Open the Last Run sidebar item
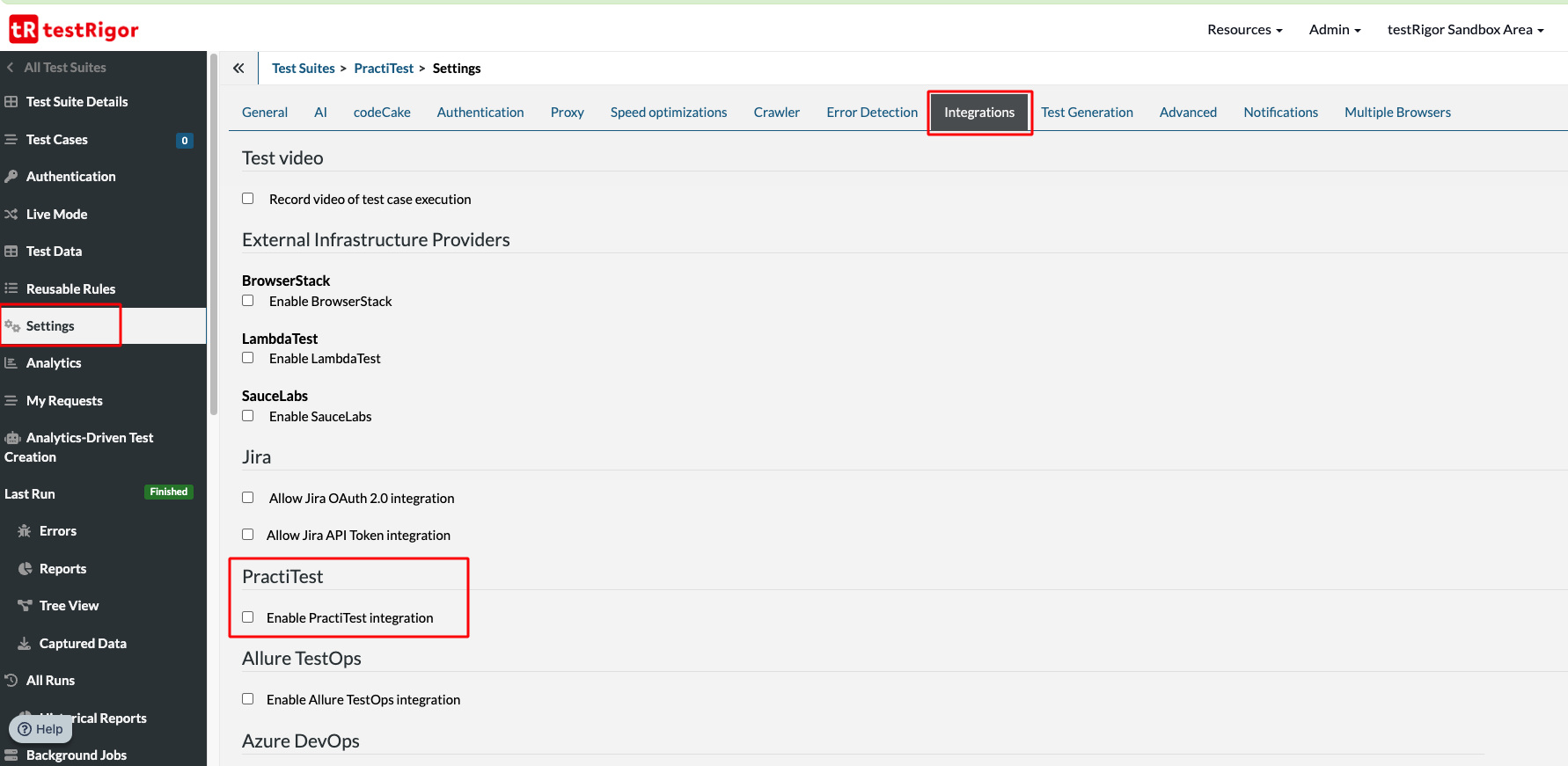 click(x=30, y=494)
